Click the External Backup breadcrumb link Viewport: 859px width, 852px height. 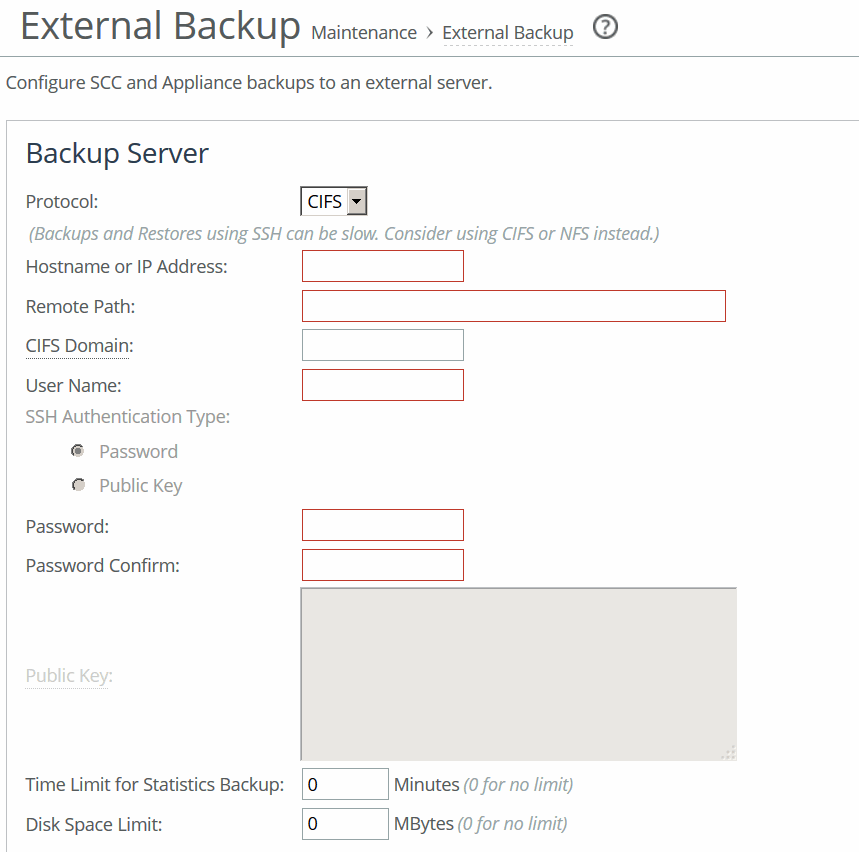coord(507,33)
